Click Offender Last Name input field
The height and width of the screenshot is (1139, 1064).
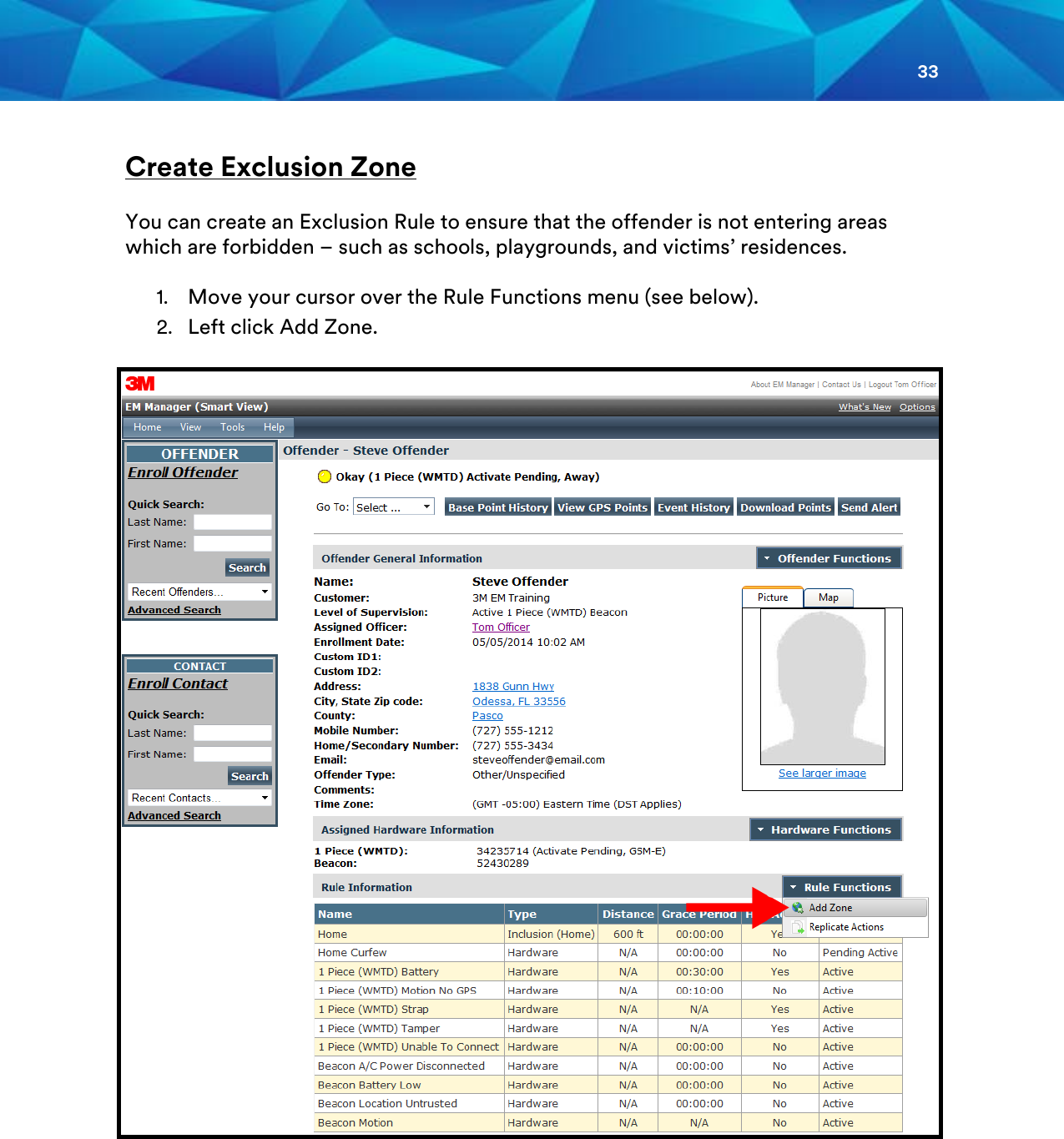233,522
